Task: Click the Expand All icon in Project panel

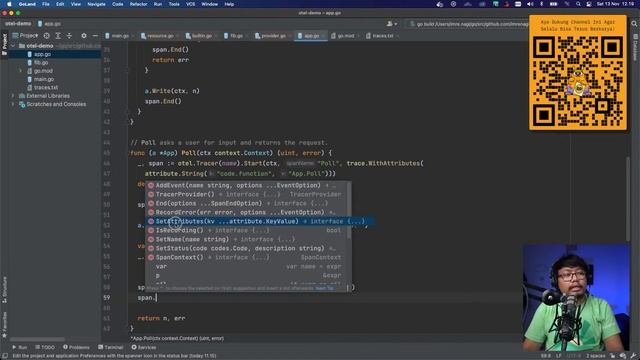Action: coord(58,36)
